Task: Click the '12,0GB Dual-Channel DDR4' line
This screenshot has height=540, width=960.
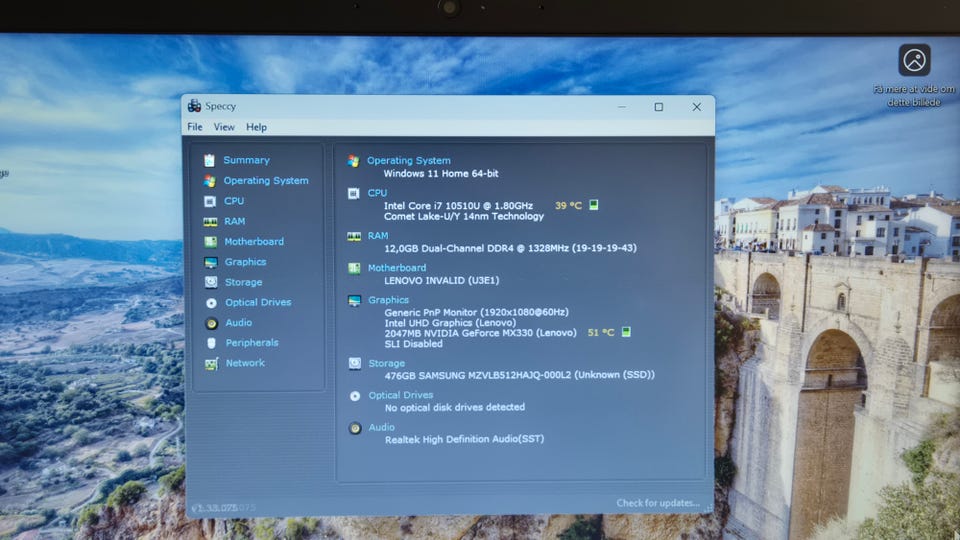Action: point(510,248)
